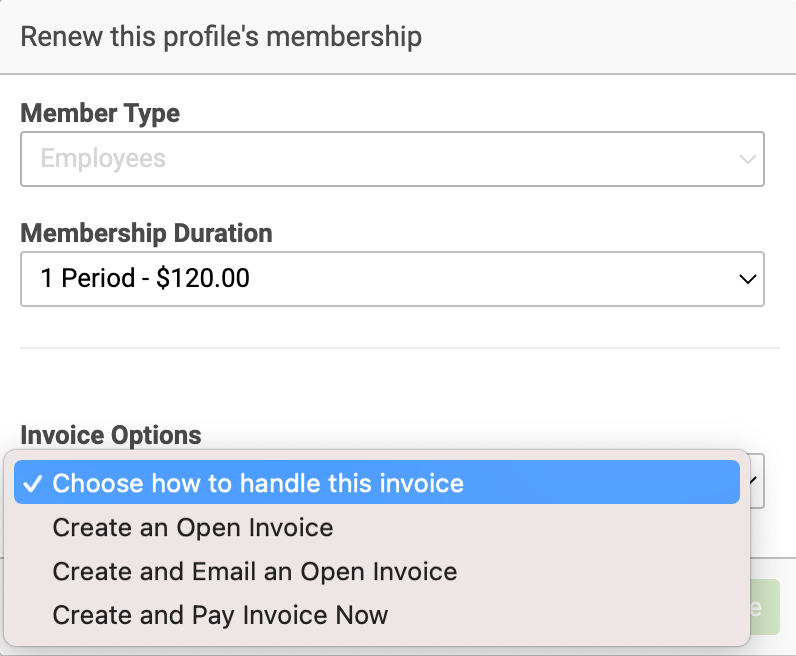Viewport: 796px width, 656px height.
Task: Click empty space in the dialog header bar
Action: point(609,37)
